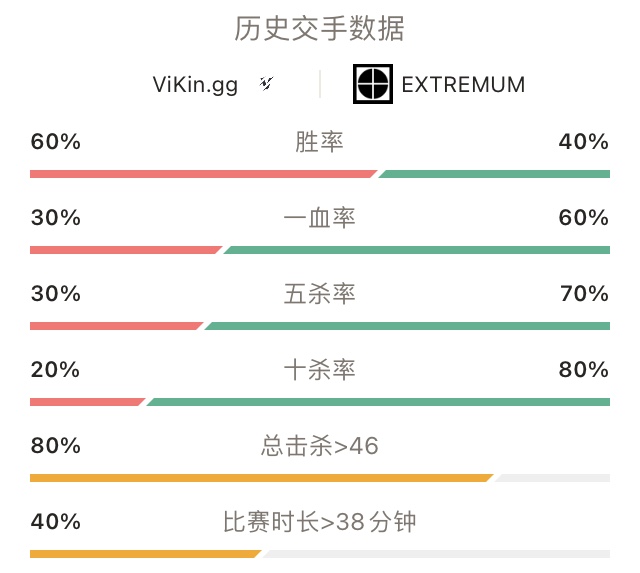Click the red 五杀率 bar segment

[x=116, y=326]
